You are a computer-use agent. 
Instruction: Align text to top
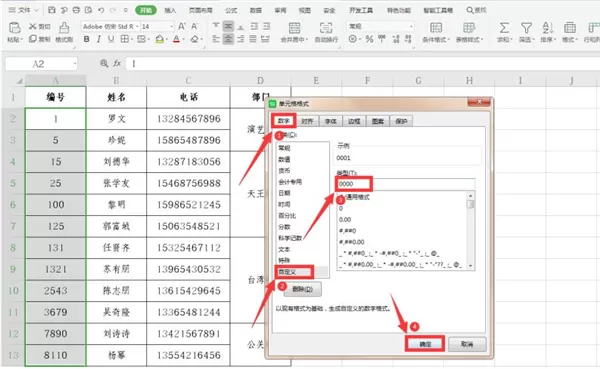pos(216,26)
